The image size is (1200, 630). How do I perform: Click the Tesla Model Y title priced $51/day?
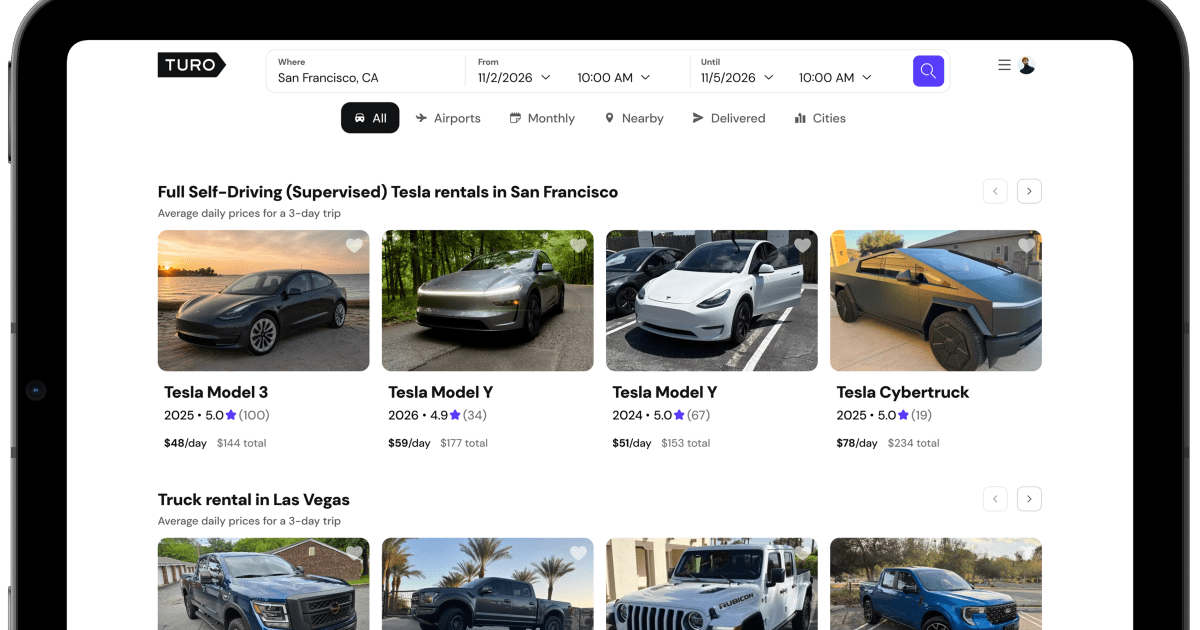pos(665,392)
